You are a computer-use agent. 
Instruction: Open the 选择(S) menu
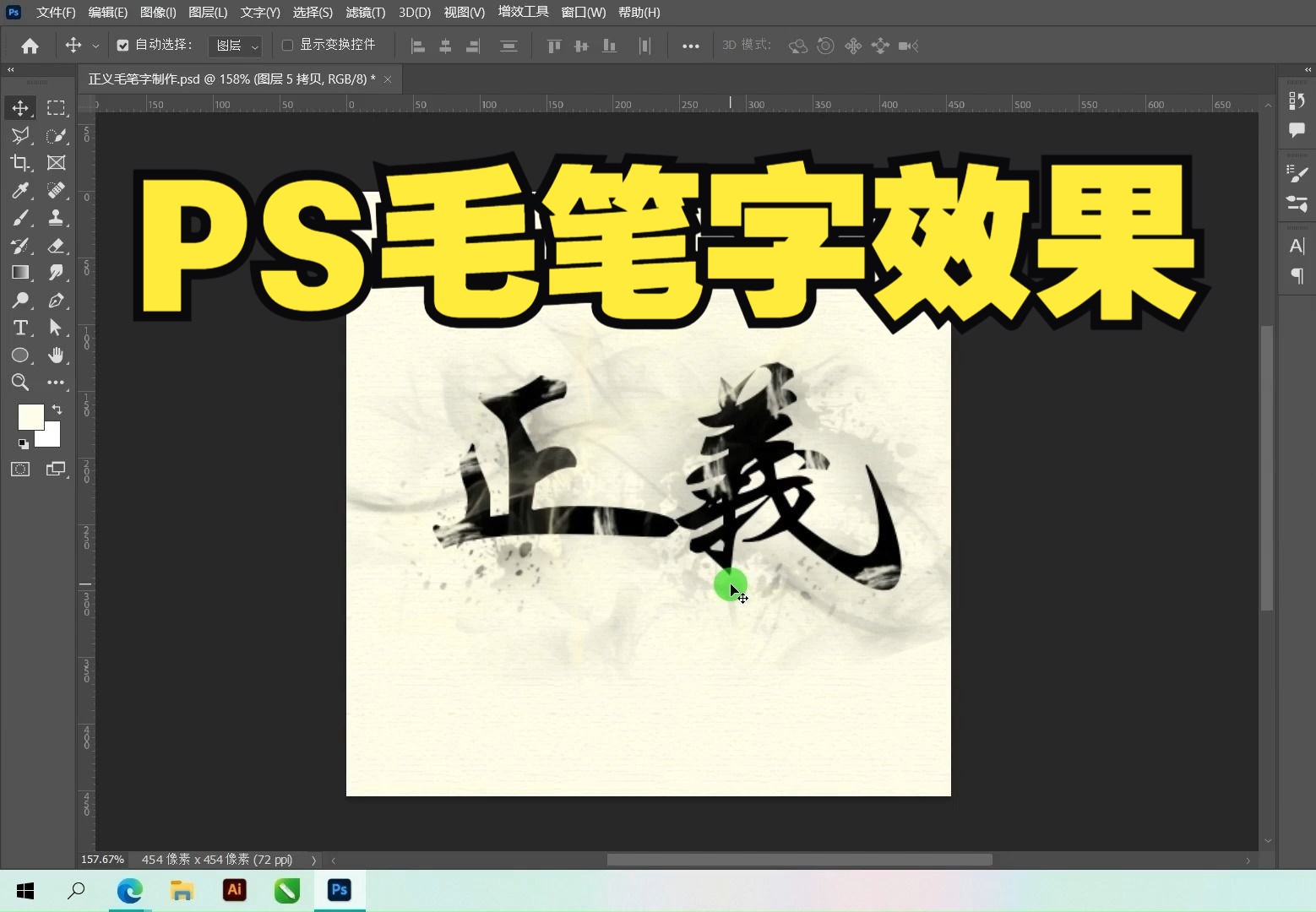(313, 13)
